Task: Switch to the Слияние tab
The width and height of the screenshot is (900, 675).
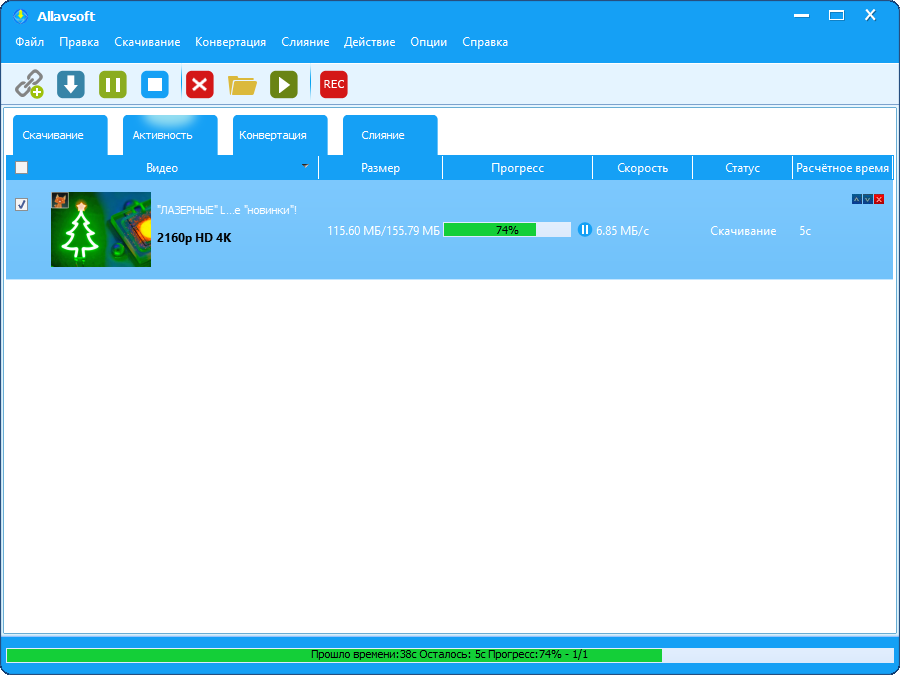Action: coord(390,135)
